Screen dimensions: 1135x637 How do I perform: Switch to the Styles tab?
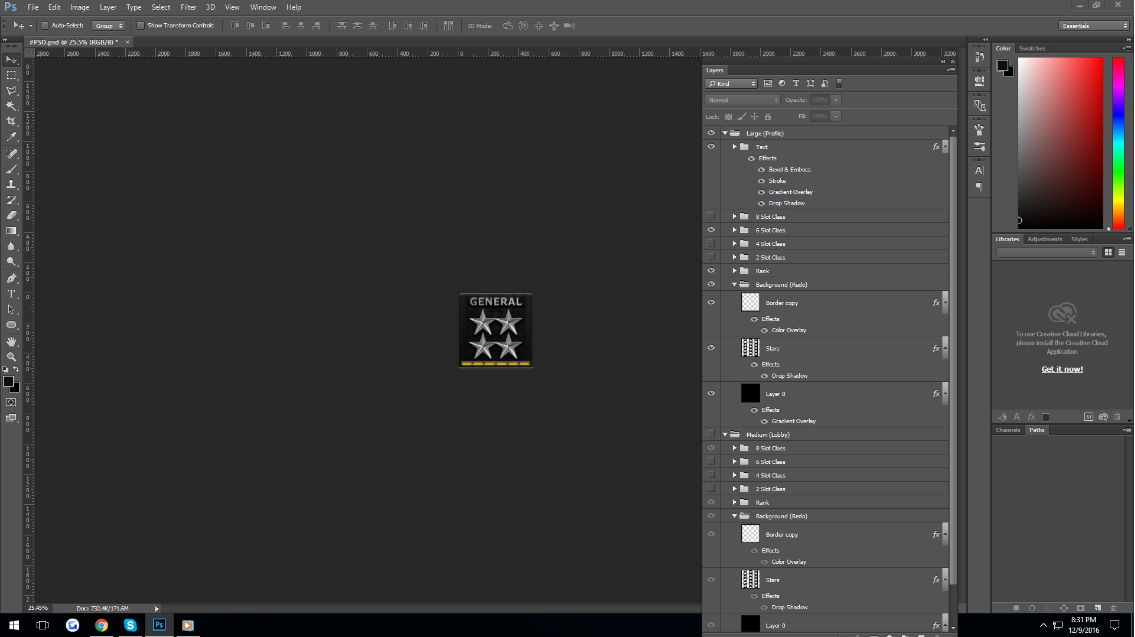(1079, 239)
